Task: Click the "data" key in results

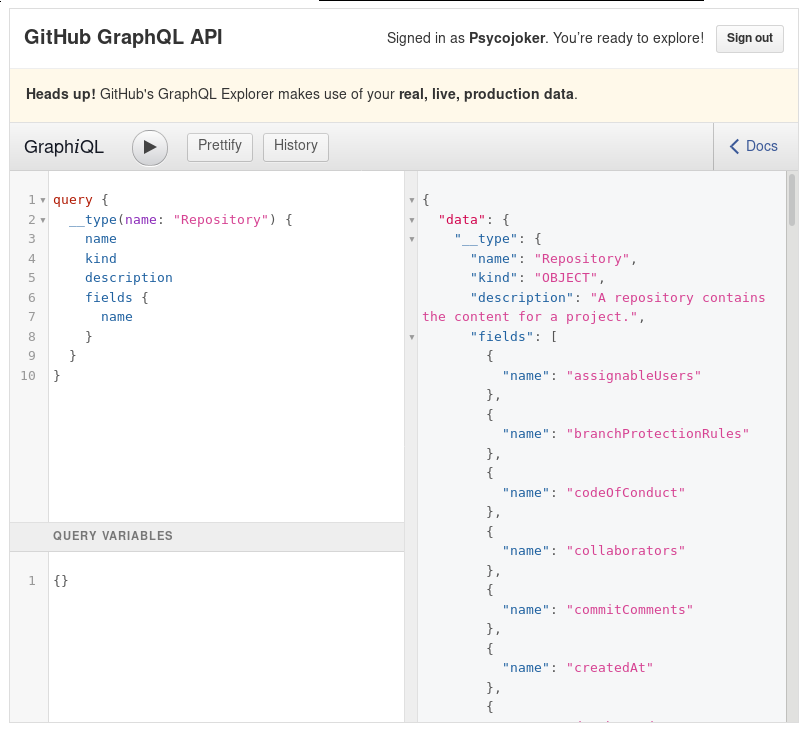Action: (461, 220)
